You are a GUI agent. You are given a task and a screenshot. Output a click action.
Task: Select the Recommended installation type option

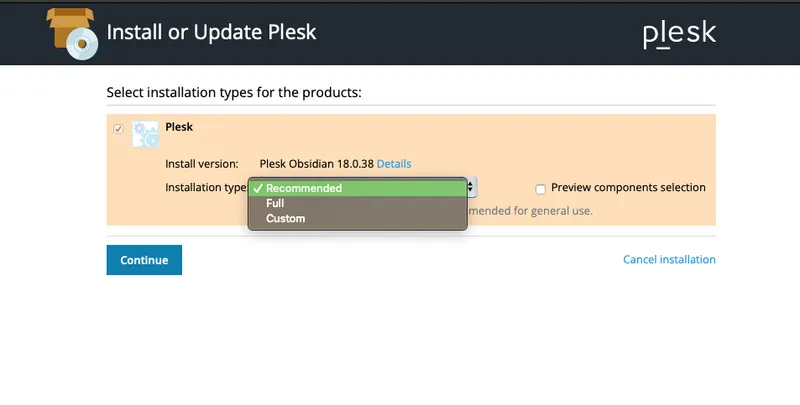tap(303, 188)
